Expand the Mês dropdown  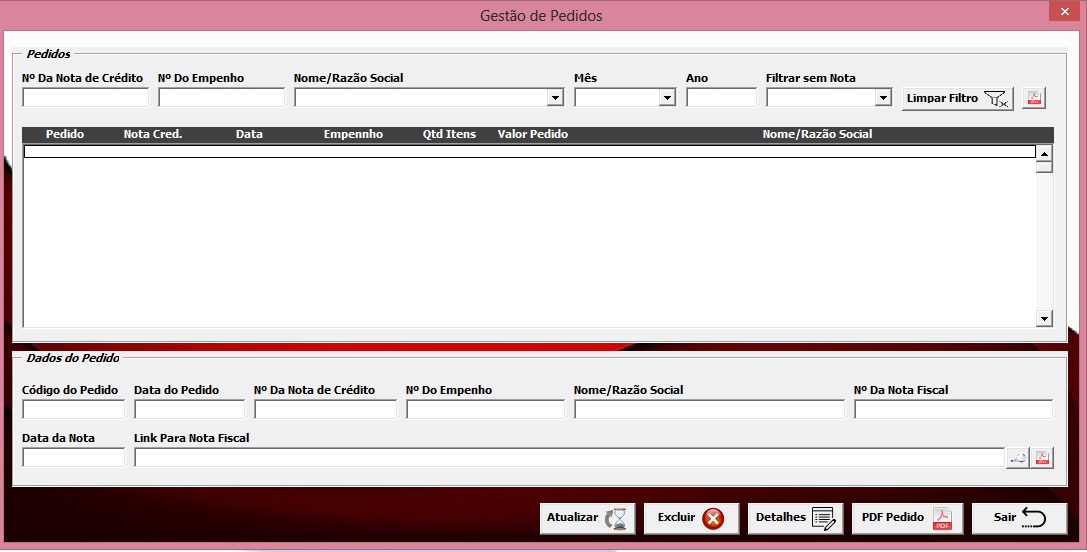pos(667,98)
